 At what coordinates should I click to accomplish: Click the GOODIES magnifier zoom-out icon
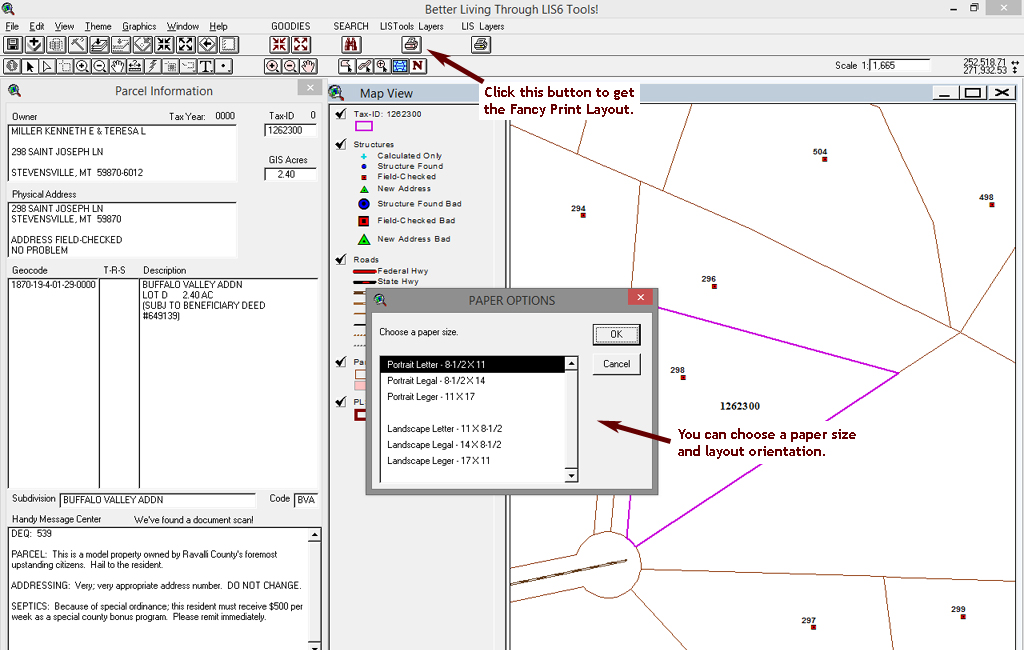click(291, 66)
